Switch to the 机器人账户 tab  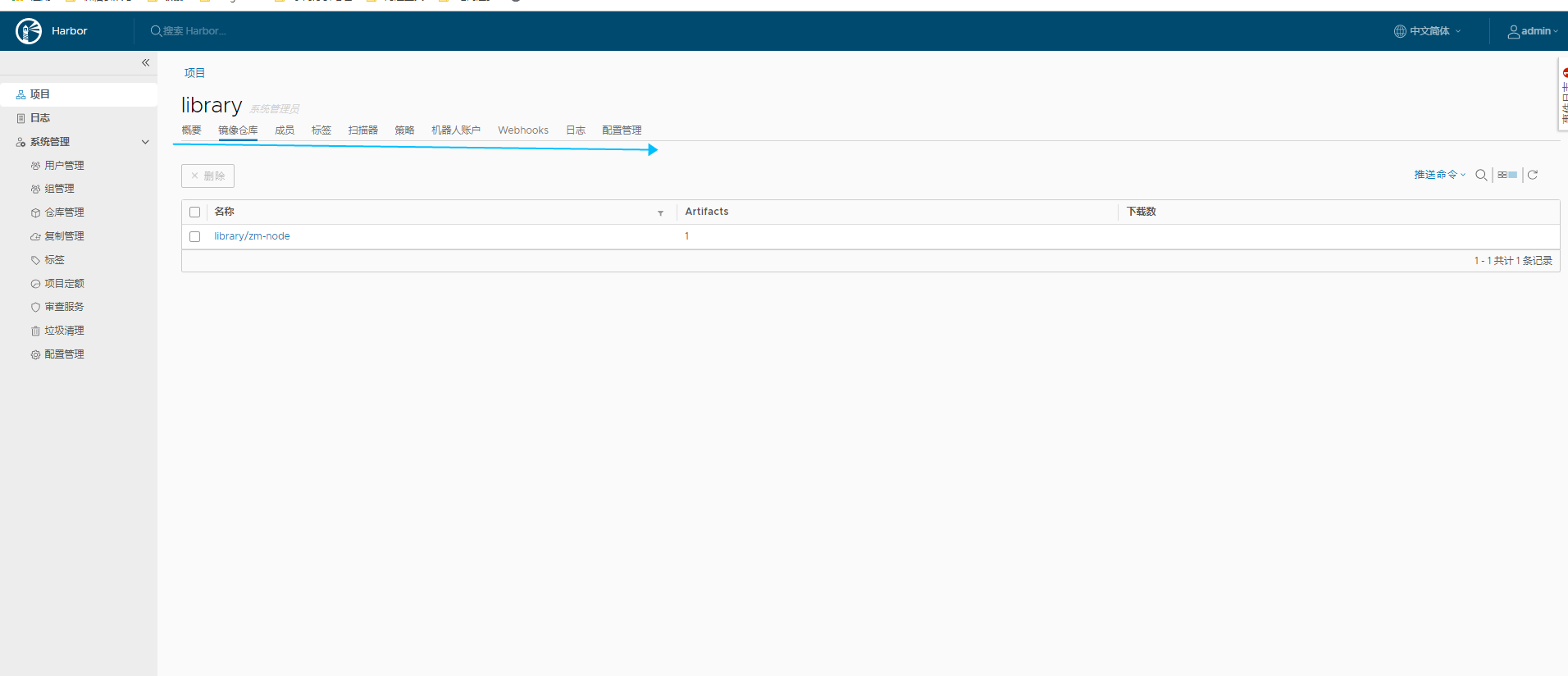456,130
